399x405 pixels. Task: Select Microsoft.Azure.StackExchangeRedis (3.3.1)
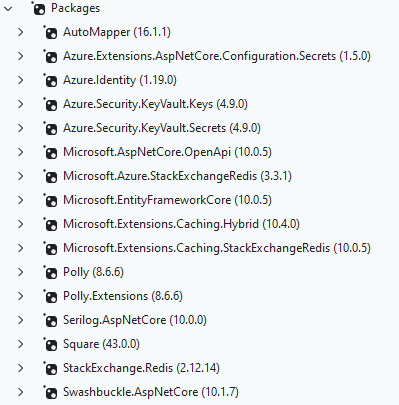[177, 176]
